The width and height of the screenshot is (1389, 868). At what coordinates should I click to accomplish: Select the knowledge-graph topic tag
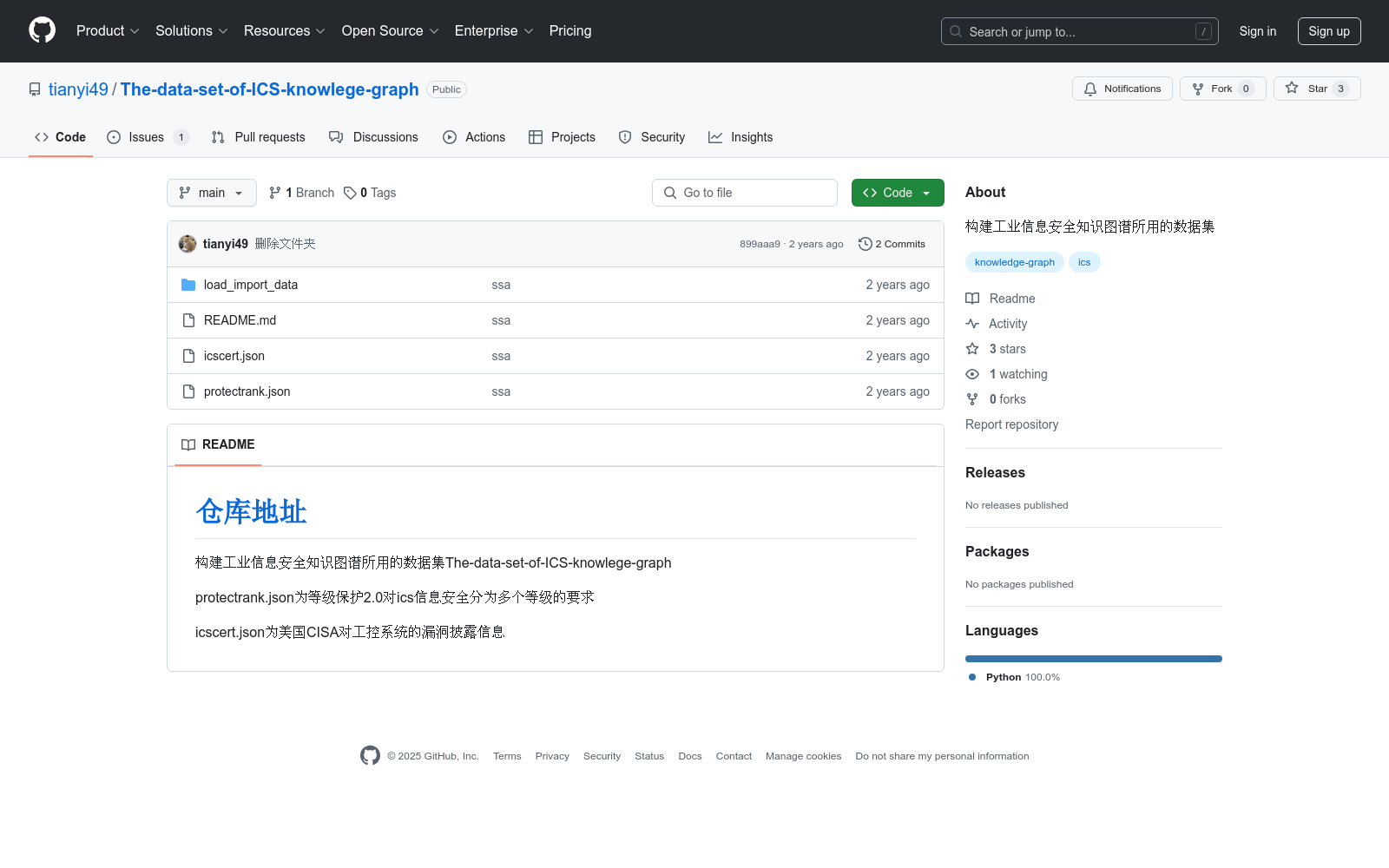(x=1015, y=262)
